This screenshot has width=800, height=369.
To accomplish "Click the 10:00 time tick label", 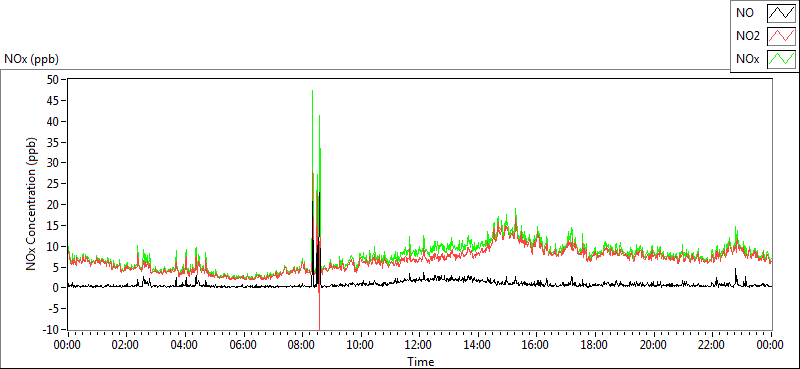I will point(360,345).
